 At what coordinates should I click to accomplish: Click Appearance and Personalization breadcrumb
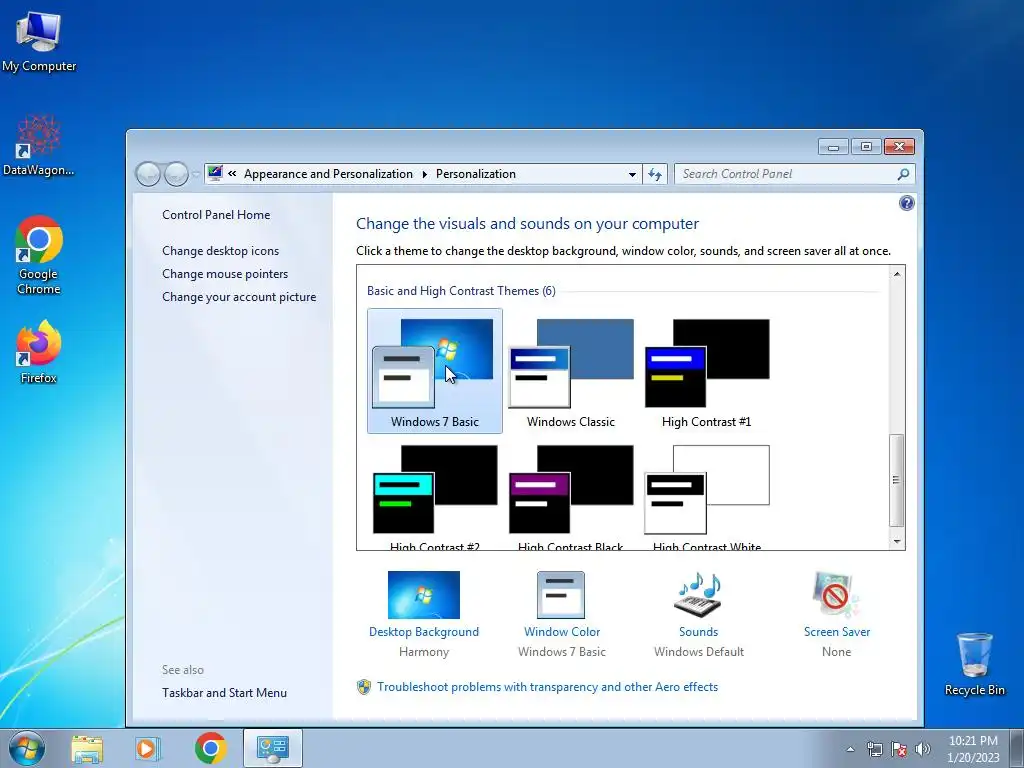328,174
